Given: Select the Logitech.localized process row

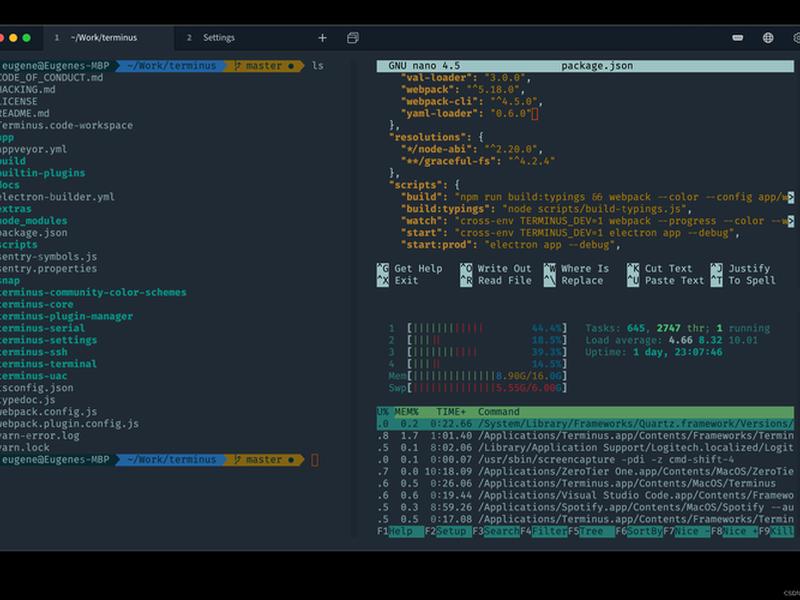Looking at the screenshot, I should tap(585, 447).
